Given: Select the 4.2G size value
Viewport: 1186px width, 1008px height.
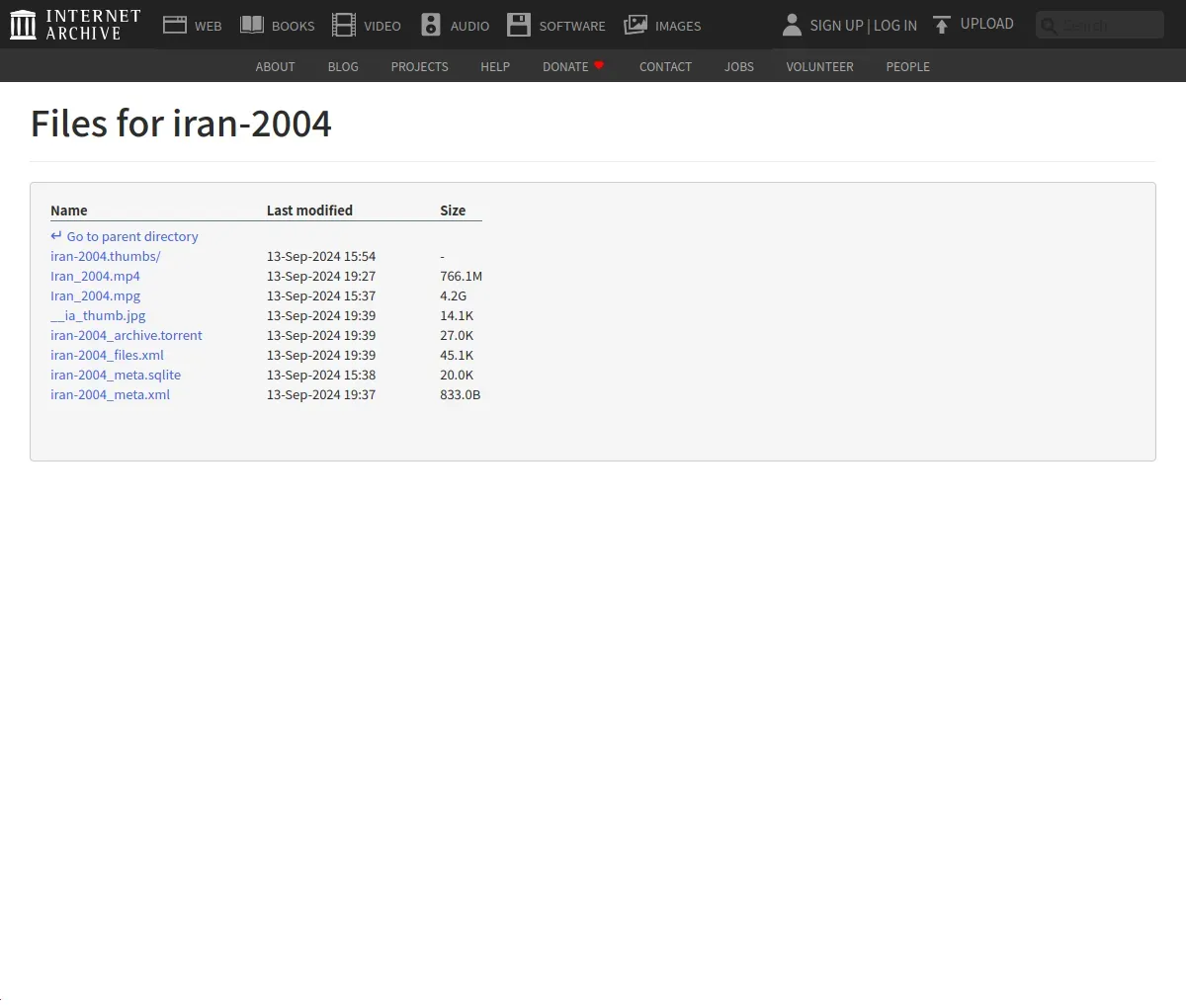Looking at the screenshot, I should tap(454, 295).
